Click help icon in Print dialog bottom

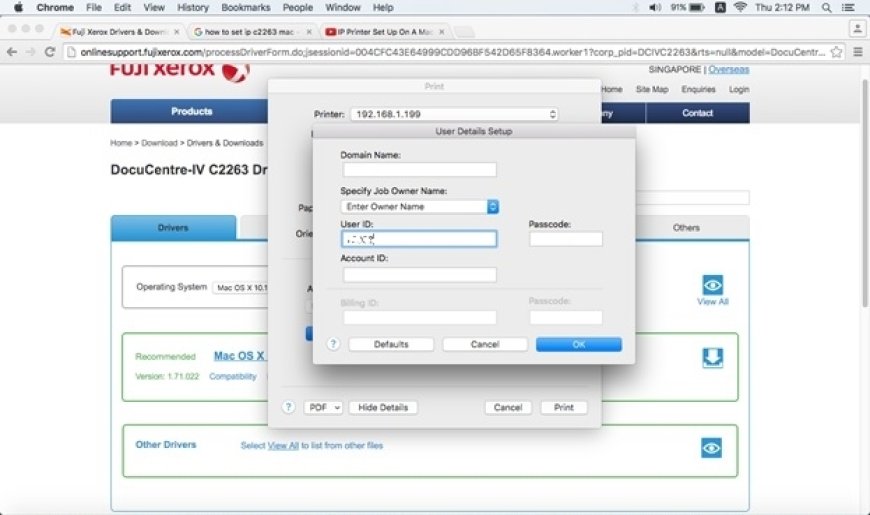pyautogui.click(x=288, y=407)
